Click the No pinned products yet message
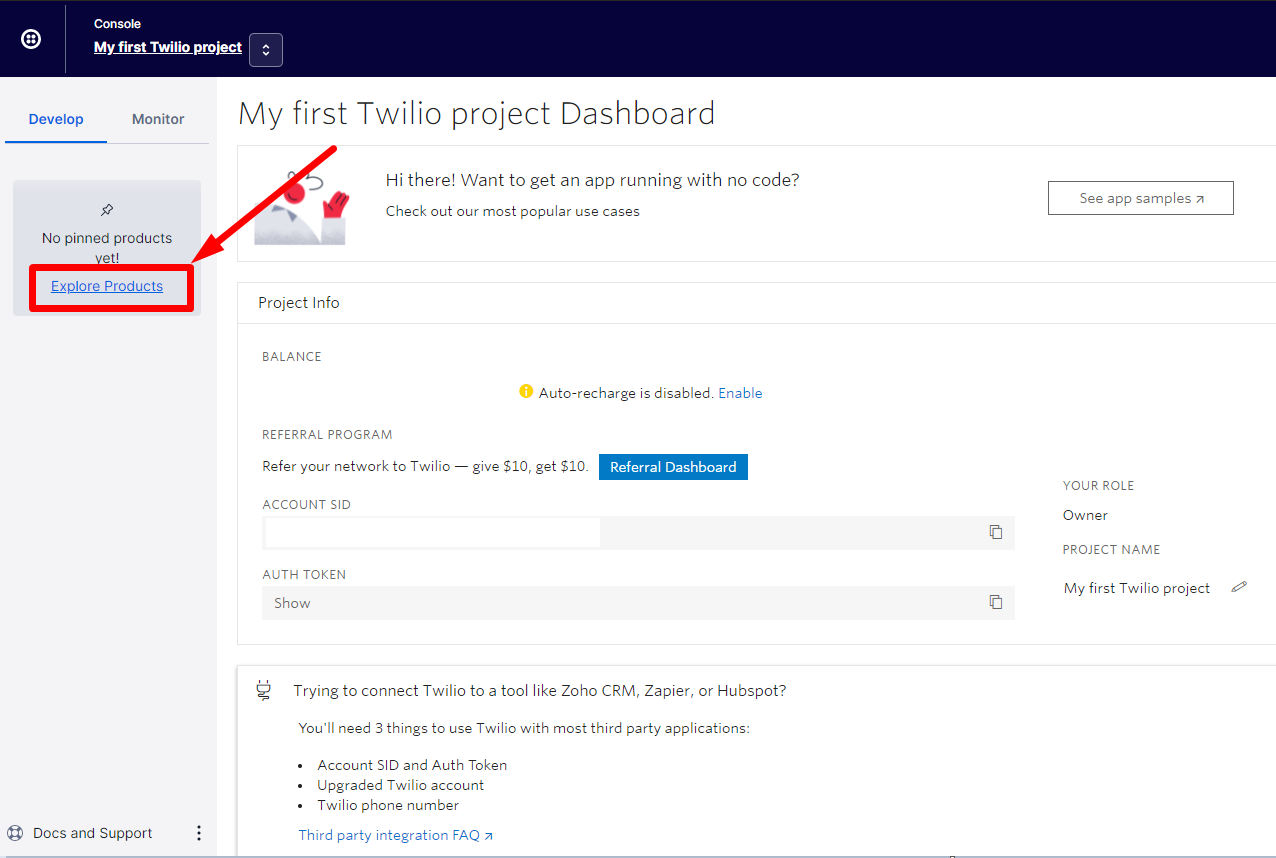Viewport: 1276px width, 858px height. (x=107, y=248)
